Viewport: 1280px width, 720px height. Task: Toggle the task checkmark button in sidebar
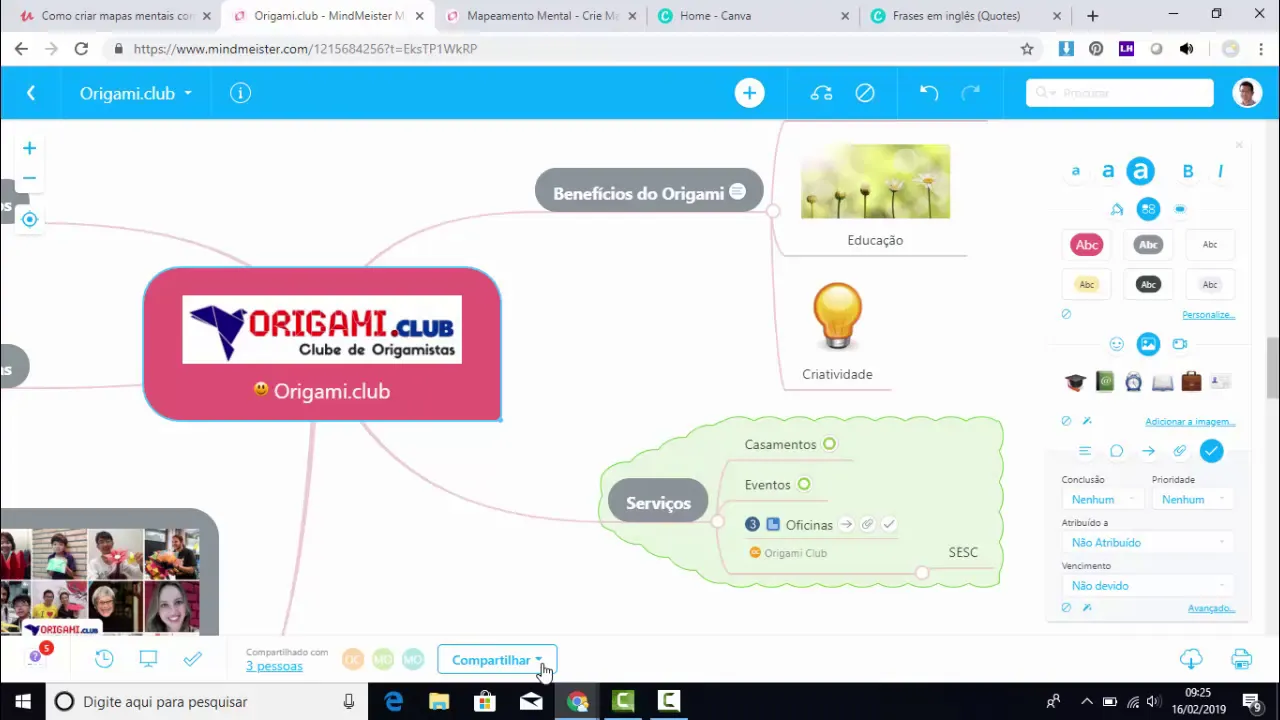point(1211,451)
